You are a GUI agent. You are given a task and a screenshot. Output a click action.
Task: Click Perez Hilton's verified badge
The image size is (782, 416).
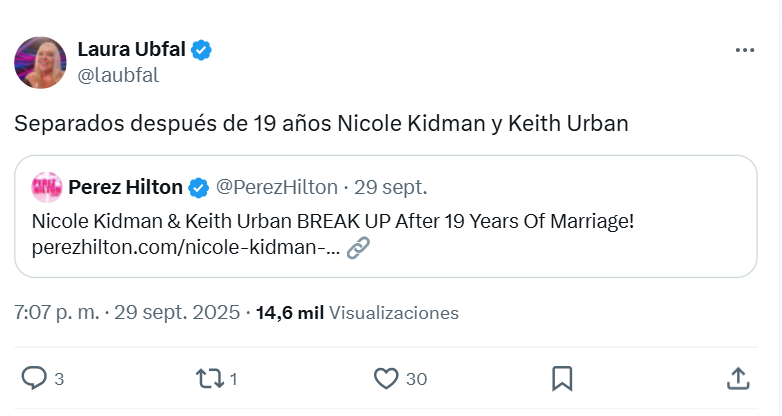tap(199, 187)
